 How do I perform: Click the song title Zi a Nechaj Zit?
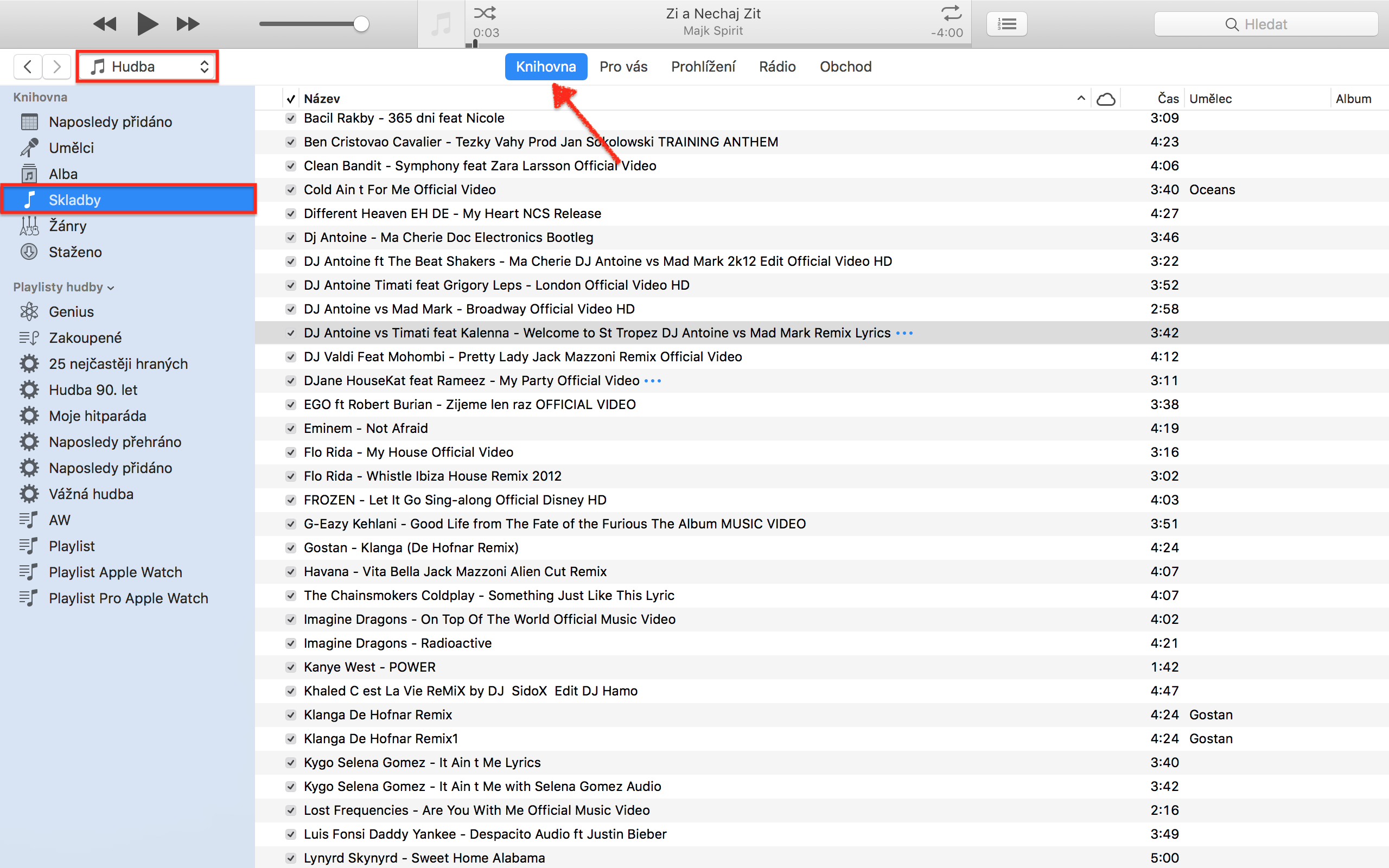tap(713, 14)
